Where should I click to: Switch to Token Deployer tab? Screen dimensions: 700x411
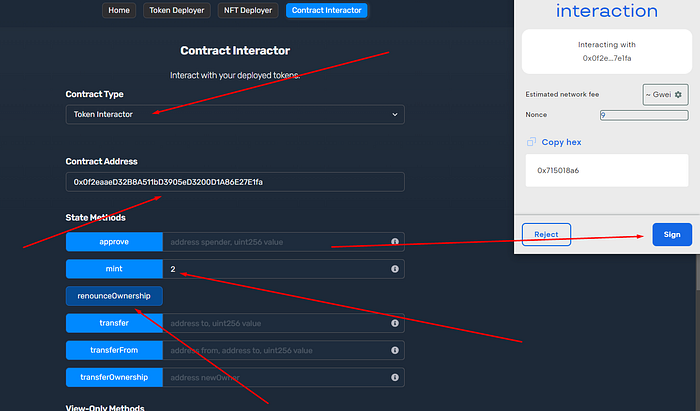point(177,10)
